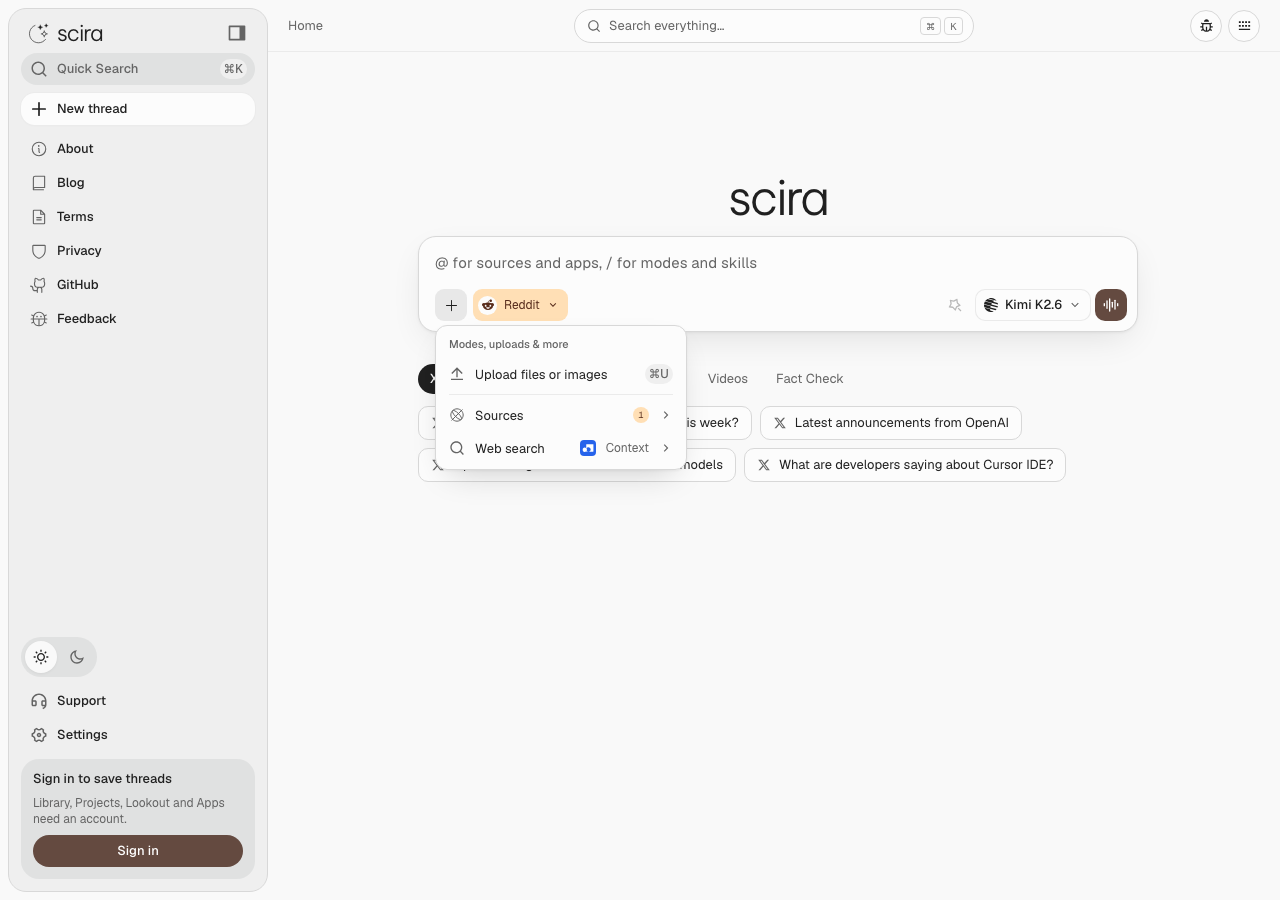1280x900 pixels.
Task: Open the Reddit mode dropdown
Action: [520, 305]
